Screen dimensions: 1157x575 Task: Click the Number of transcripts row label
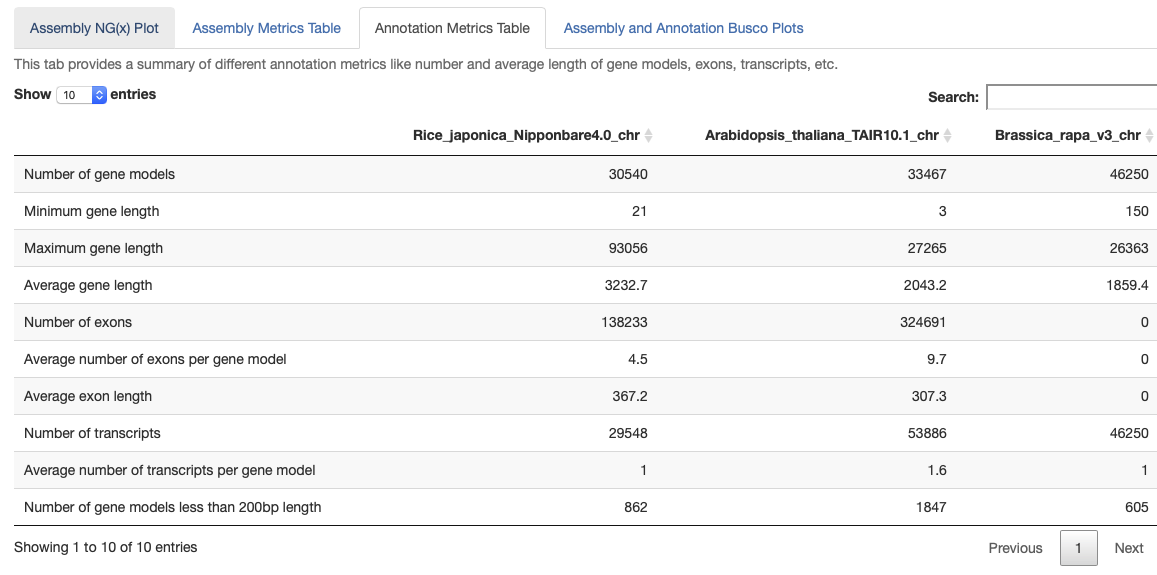[92, 433]
